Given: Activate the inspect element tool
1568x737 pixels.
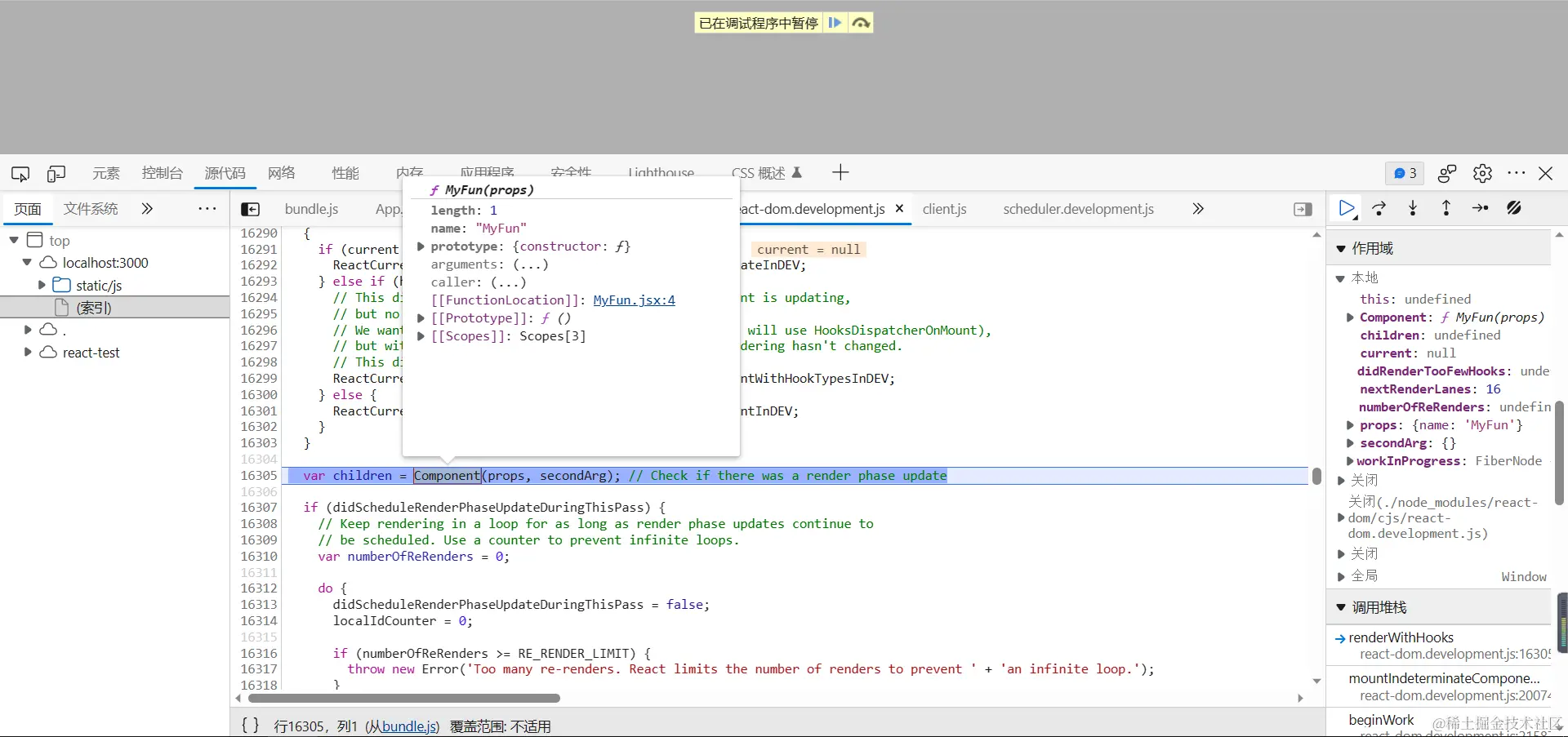Looking at the screenshot, I should [20, 174].
